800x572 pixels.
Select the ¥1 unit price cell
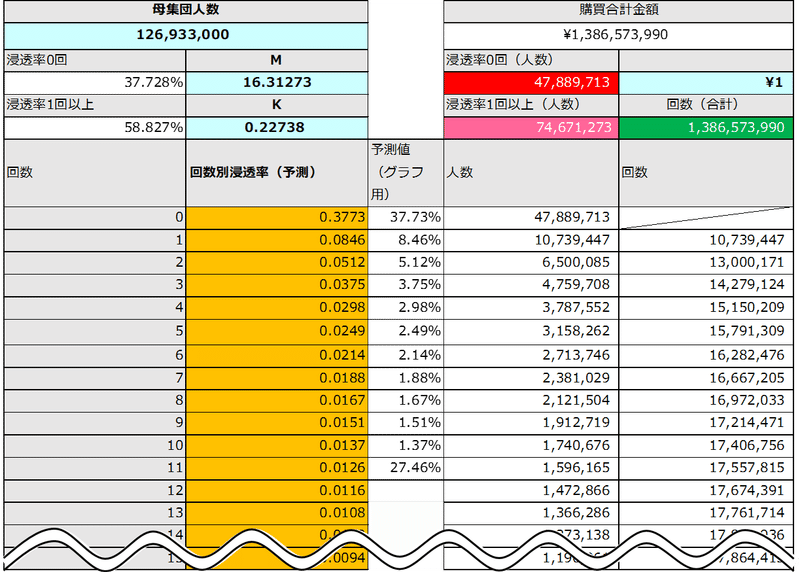pos(706,83)
